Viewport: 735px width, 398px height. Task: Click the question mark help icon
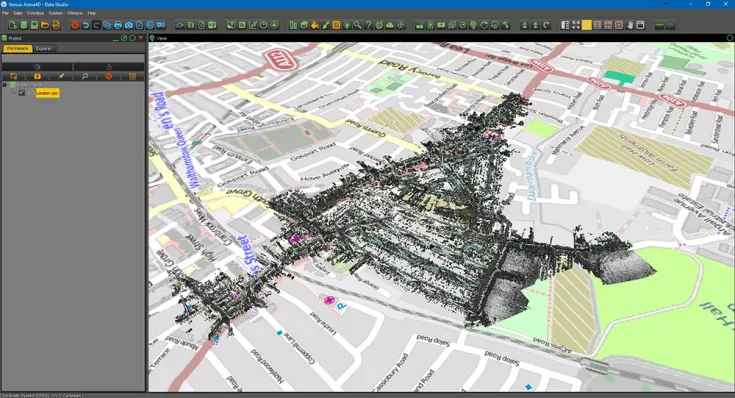click(x=368, y=25)
